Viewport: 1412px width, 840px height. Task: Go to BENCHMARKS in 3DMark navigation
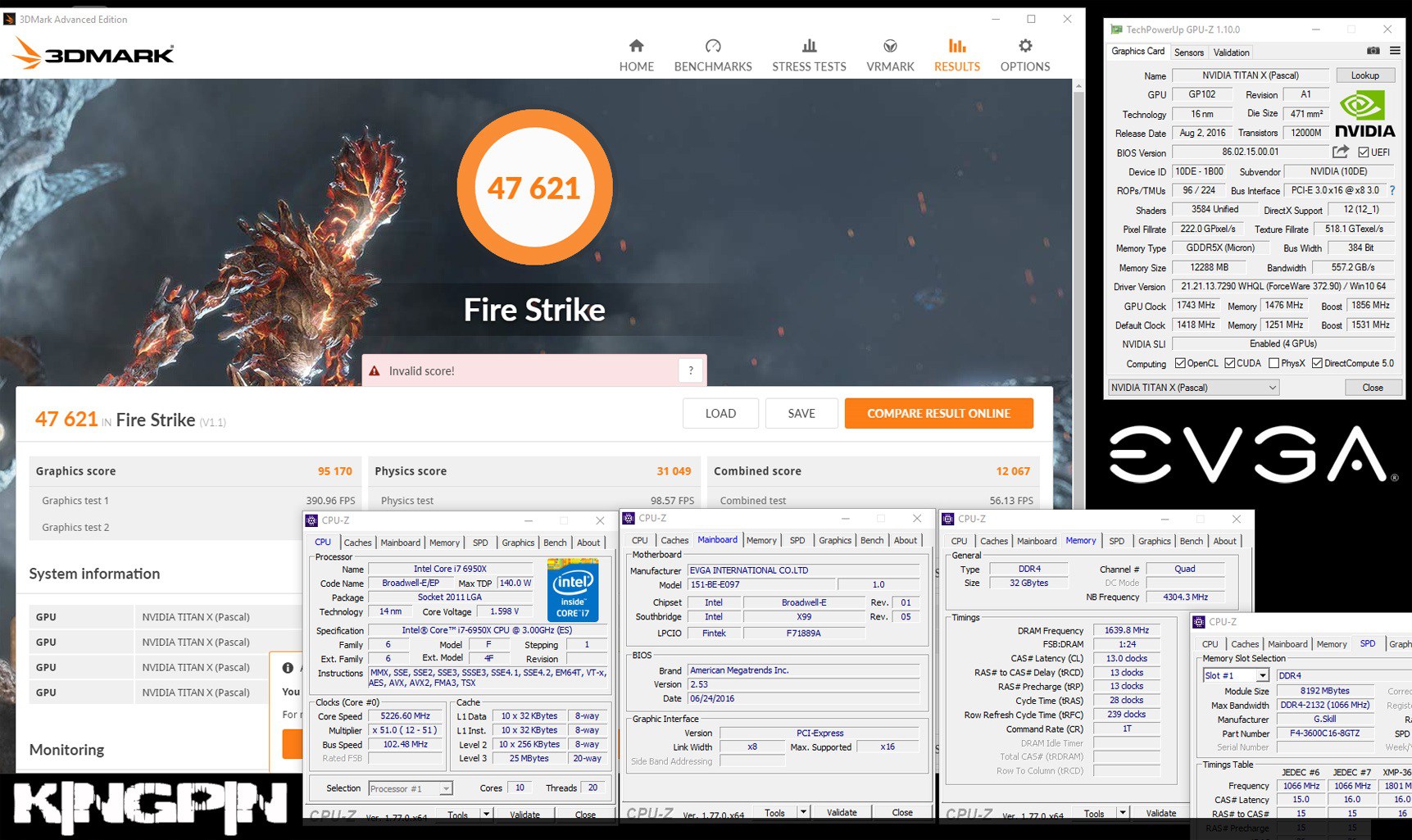pyautogui.click(x=713, y=55)
